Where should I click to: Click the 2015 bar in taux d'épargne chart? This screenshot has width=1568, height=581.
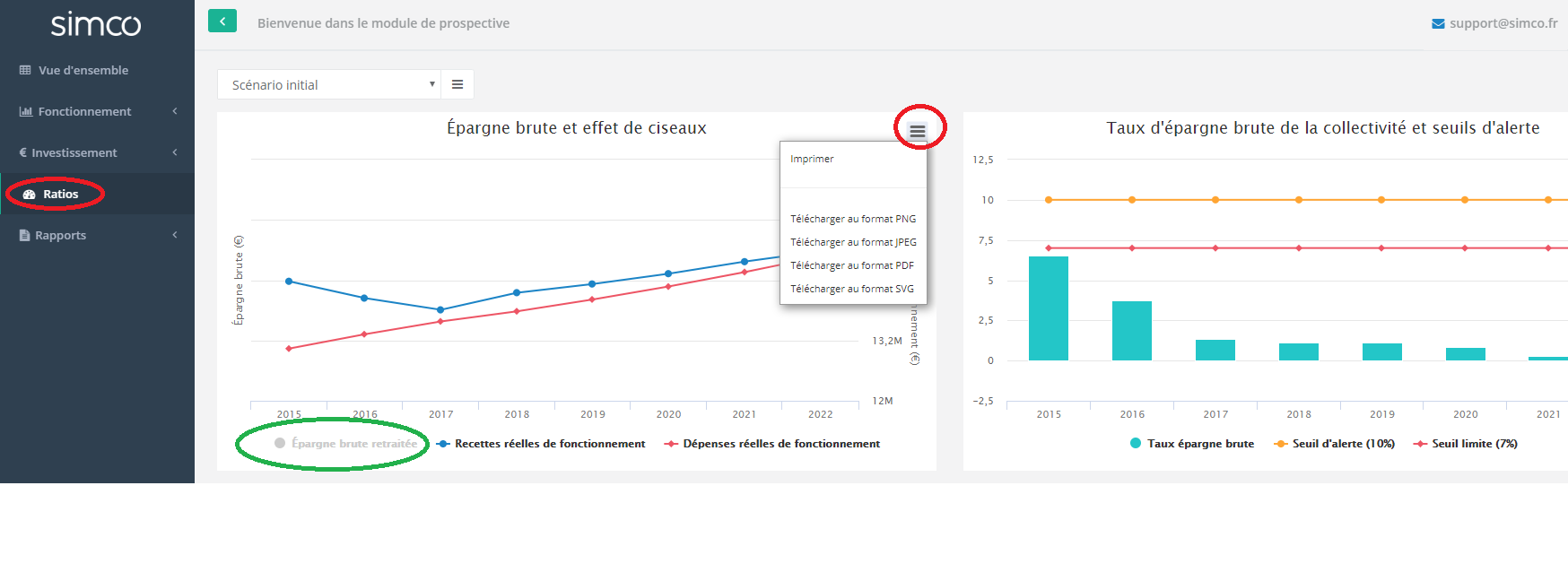pos(1048,308)
